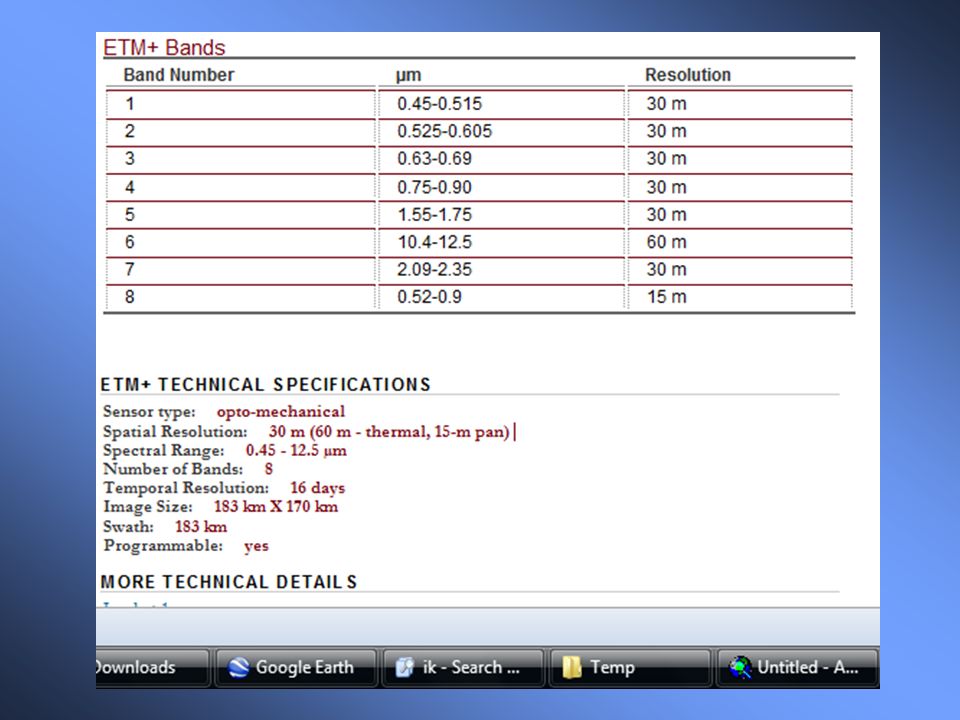Select the 0.45-0.515 wavelength cell
Viewport: 960px width, 720px height.
coord(501,103)
